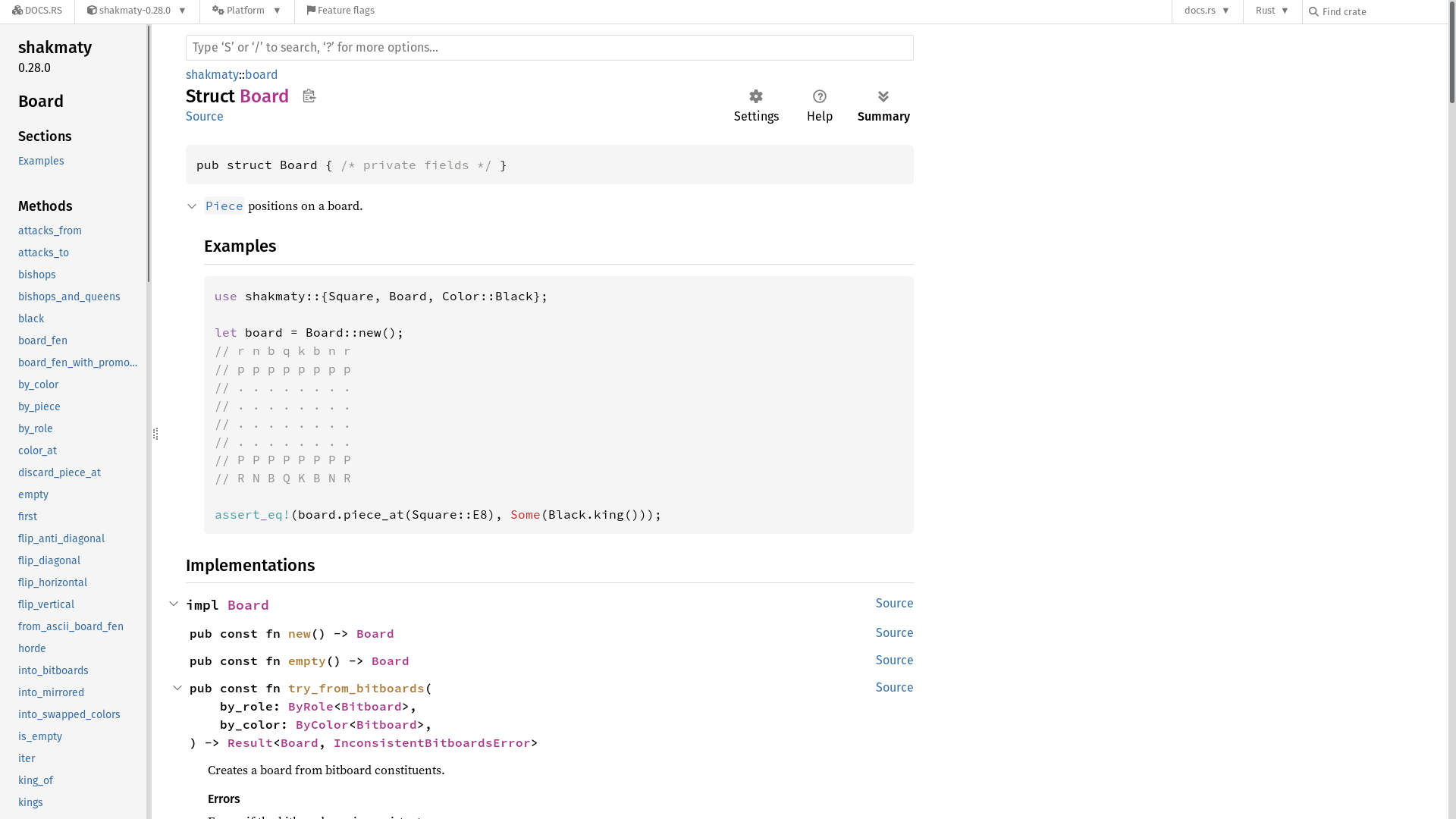
Task: Jump to flip_anti_diagonal in sidebar
Action: click(61, 538)
